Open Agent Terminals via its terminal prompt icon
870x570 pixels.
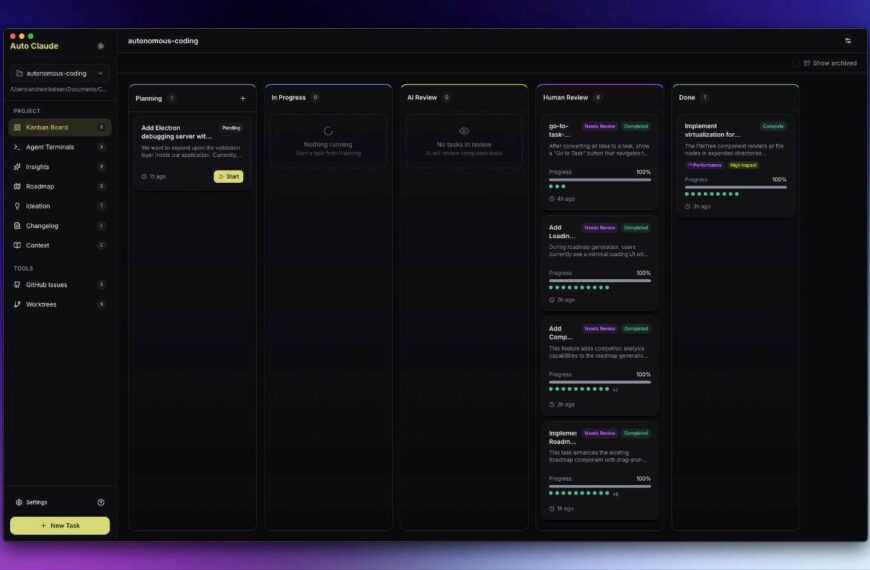coord(17,147)
